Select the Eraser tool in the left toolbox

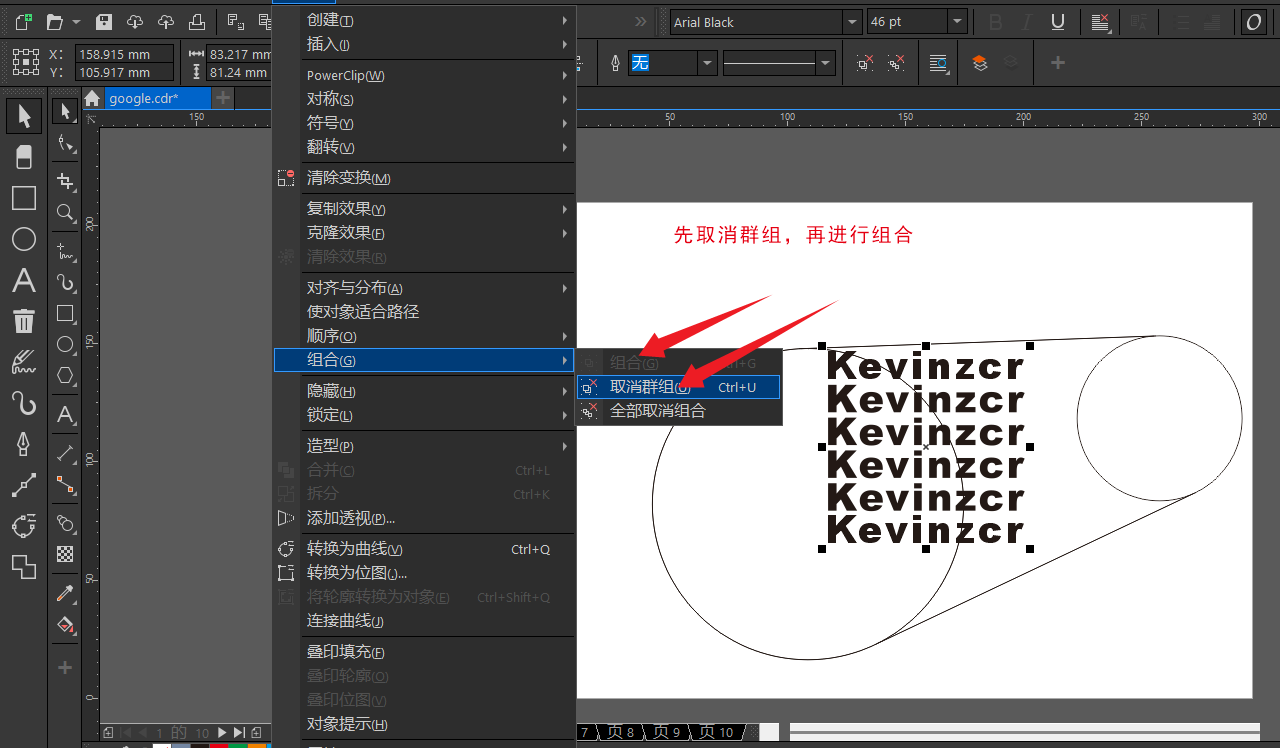24,156
